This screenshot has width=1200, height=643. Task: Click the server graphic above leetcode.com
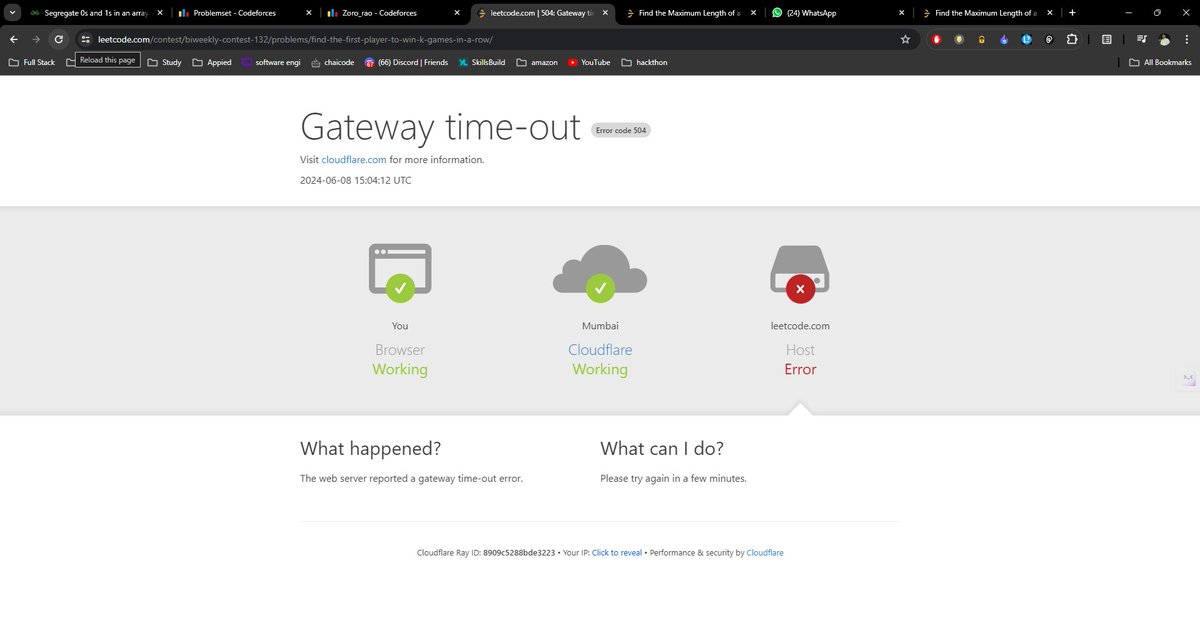tap(800, 273)
